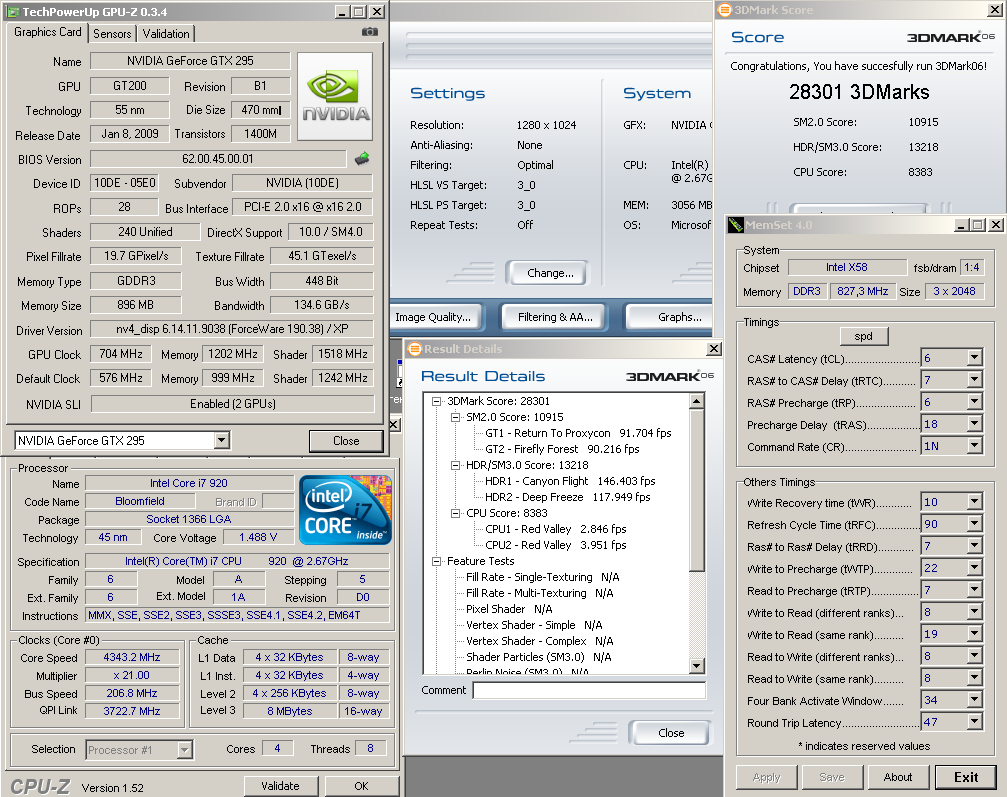1007x797 pixels.
Task: Open the Processor #1 selection dropdown
Action: (184, 749)
